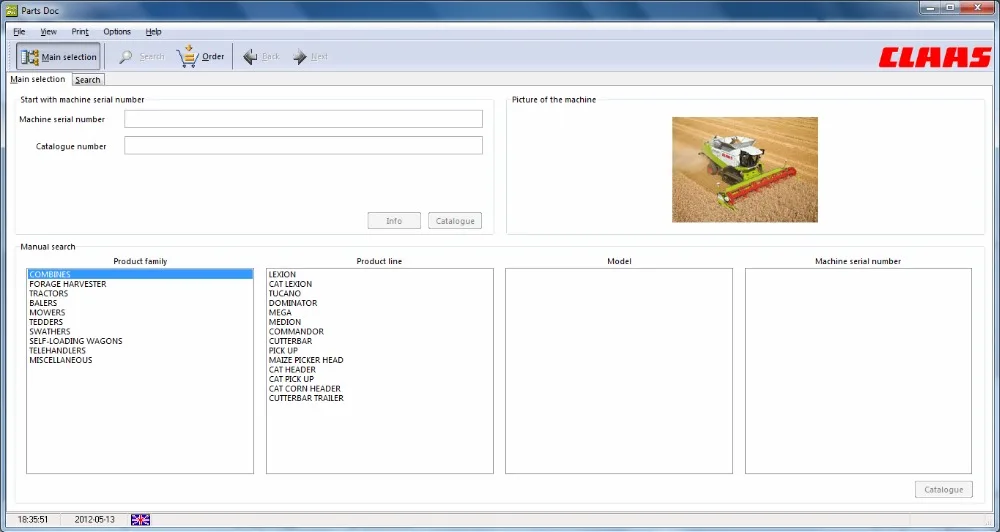The width and height of the screenshot is (1000, 532).
Task: Click the combine harvester machine picture
Action: (x=745, y=170)
